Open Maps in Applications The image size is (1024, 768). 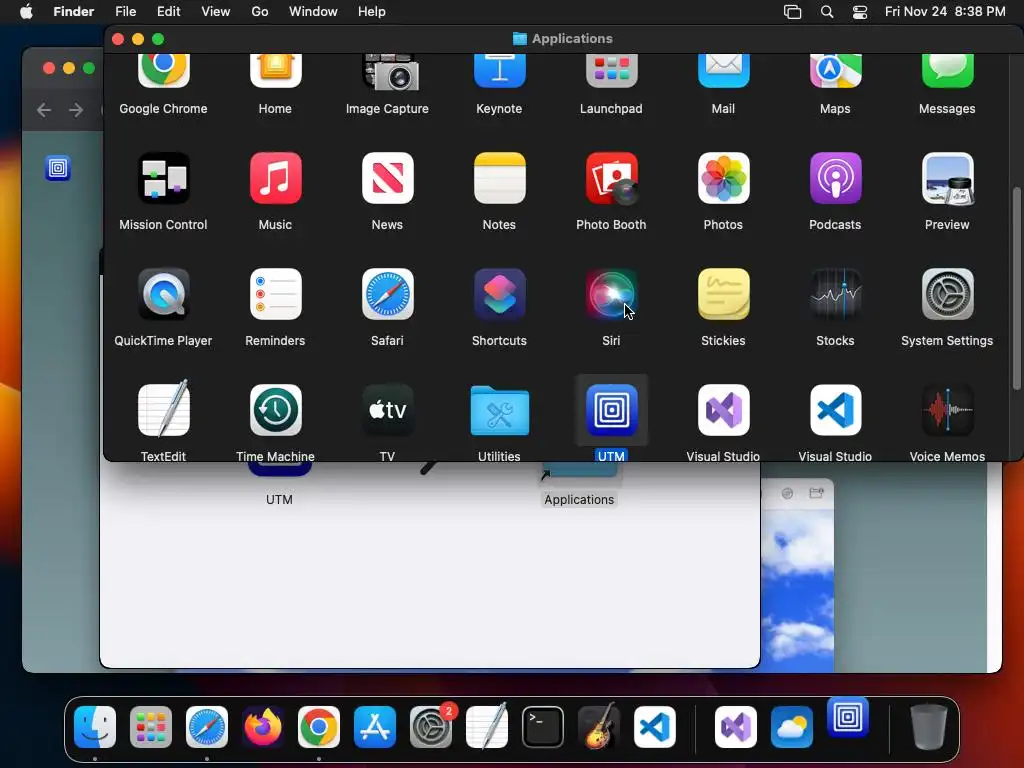835,71
